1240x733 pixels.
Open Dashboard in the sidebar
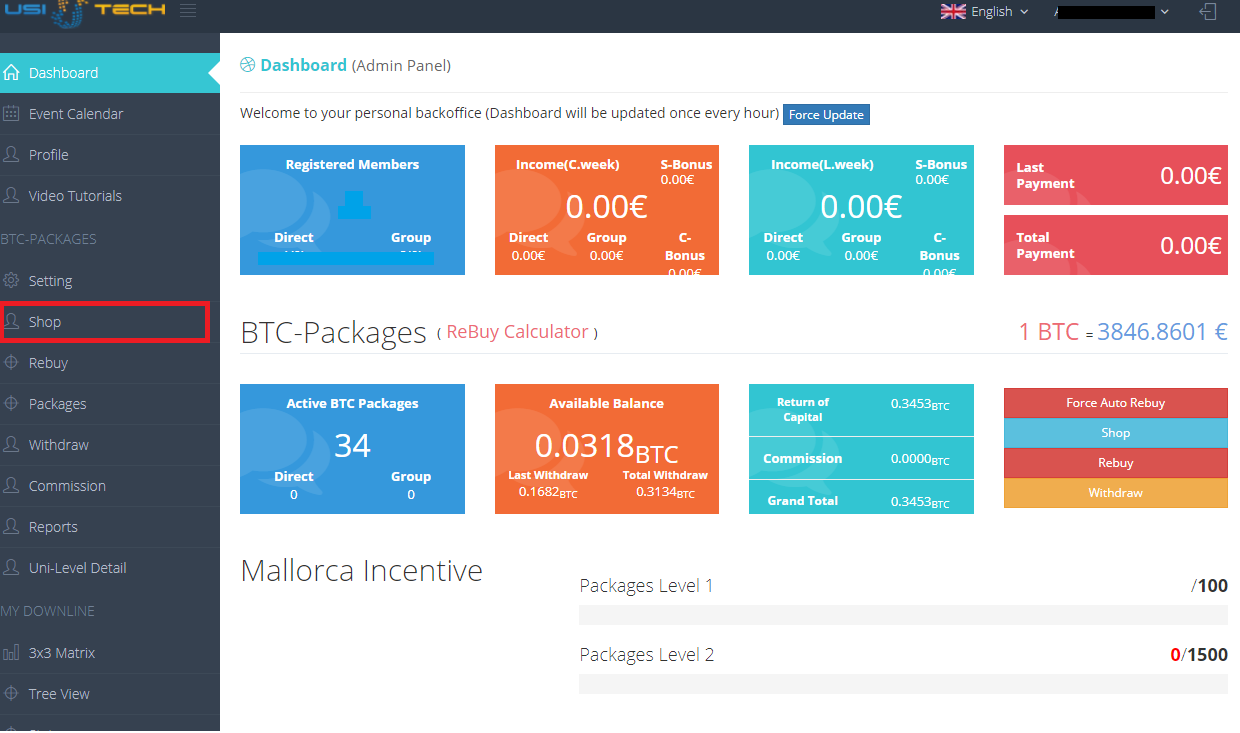pos(110,73)
